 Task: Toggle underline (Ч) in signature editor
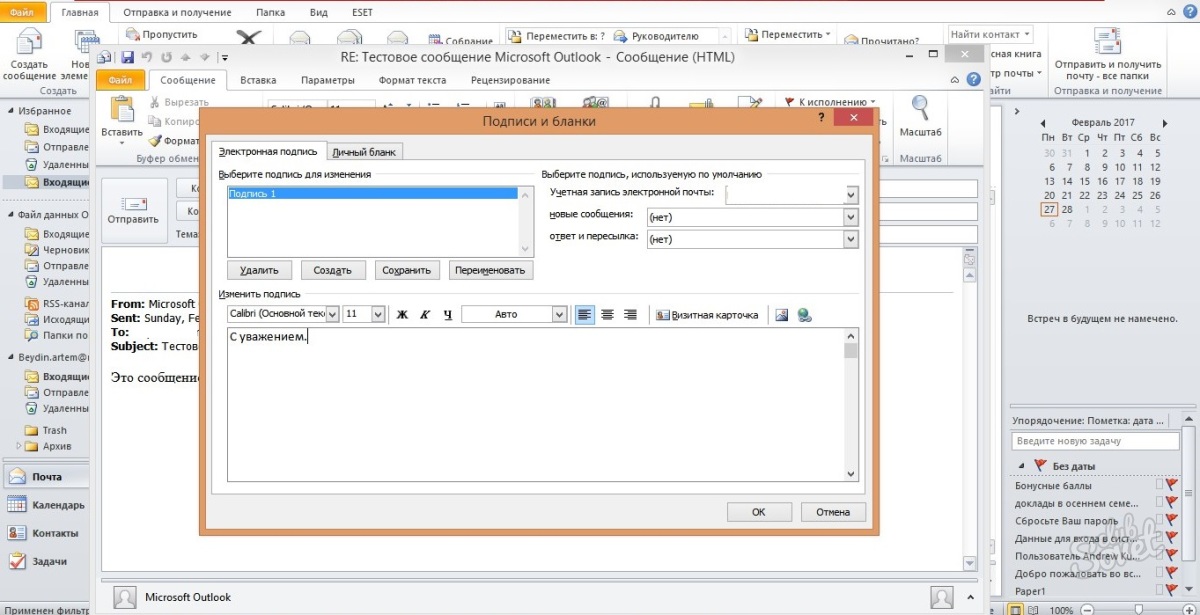point(447,314)
